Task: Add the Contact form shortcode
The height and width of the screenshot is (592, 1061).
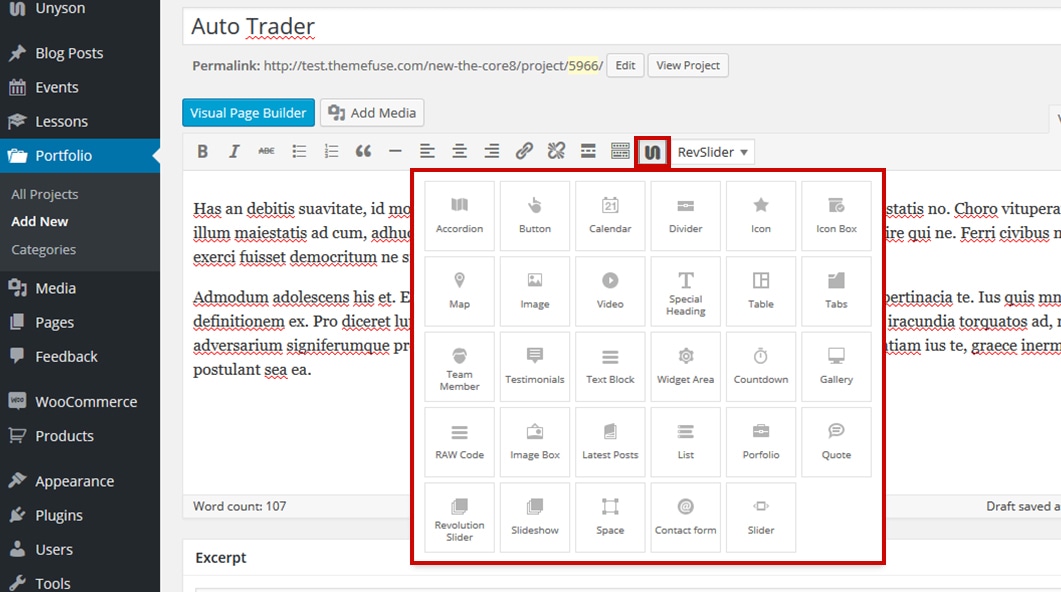Action: [x=685, y=518]
